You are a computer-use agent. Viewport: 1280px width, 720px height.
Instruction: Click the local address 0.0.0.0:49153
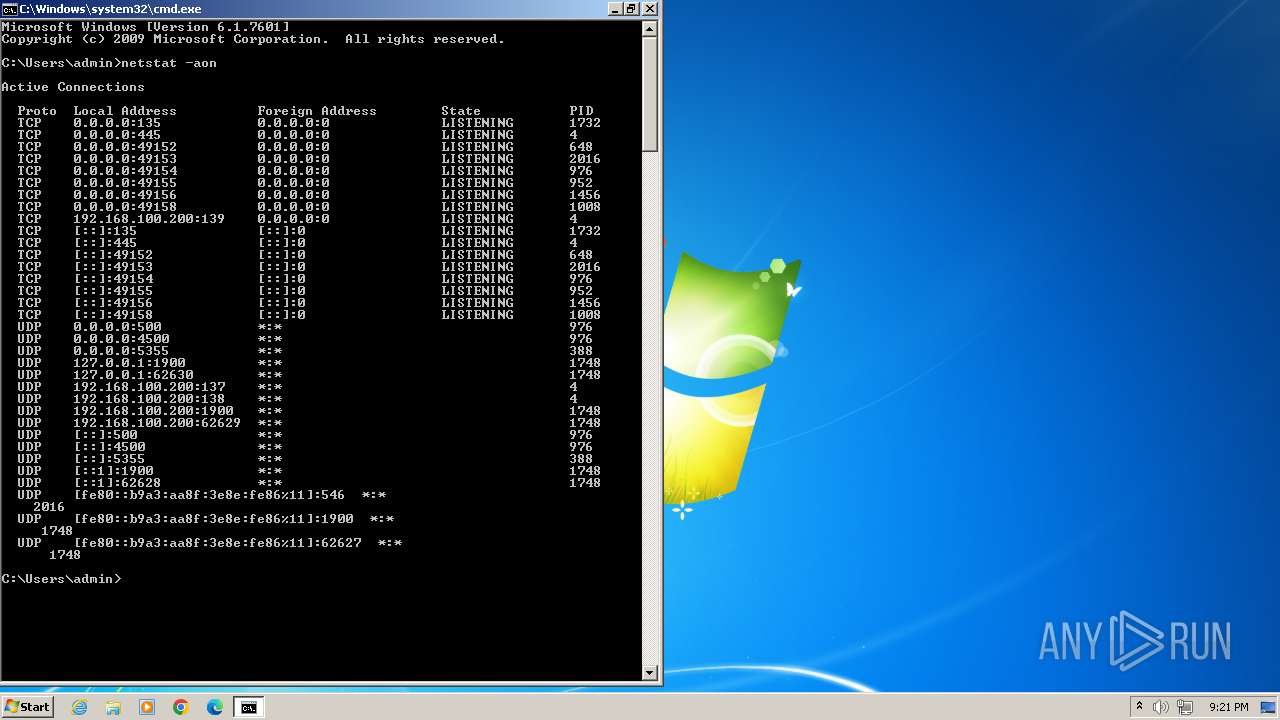[125, 159]
